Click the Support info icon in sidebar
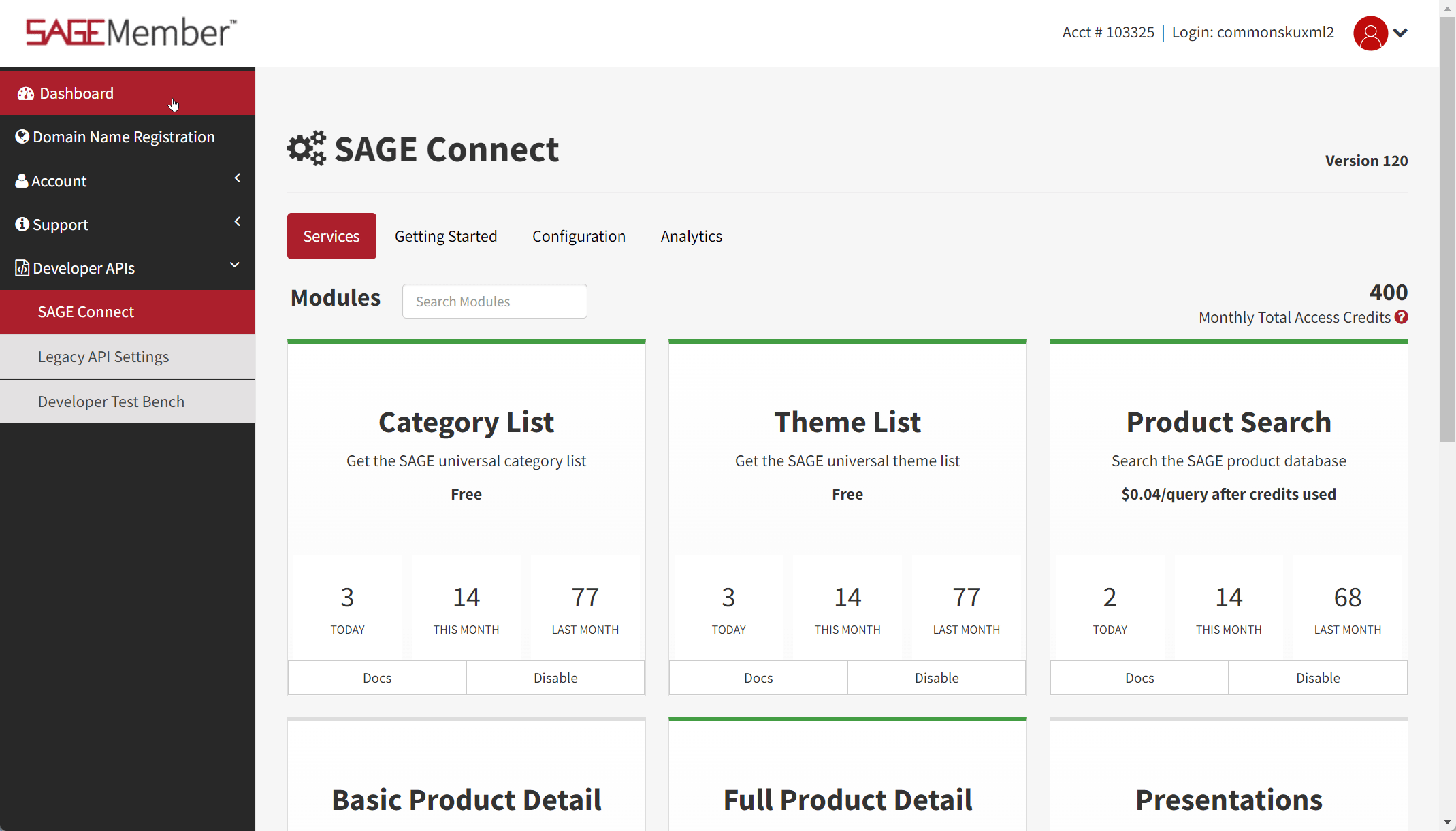The image size is (1456, 831). click(22, 224)
